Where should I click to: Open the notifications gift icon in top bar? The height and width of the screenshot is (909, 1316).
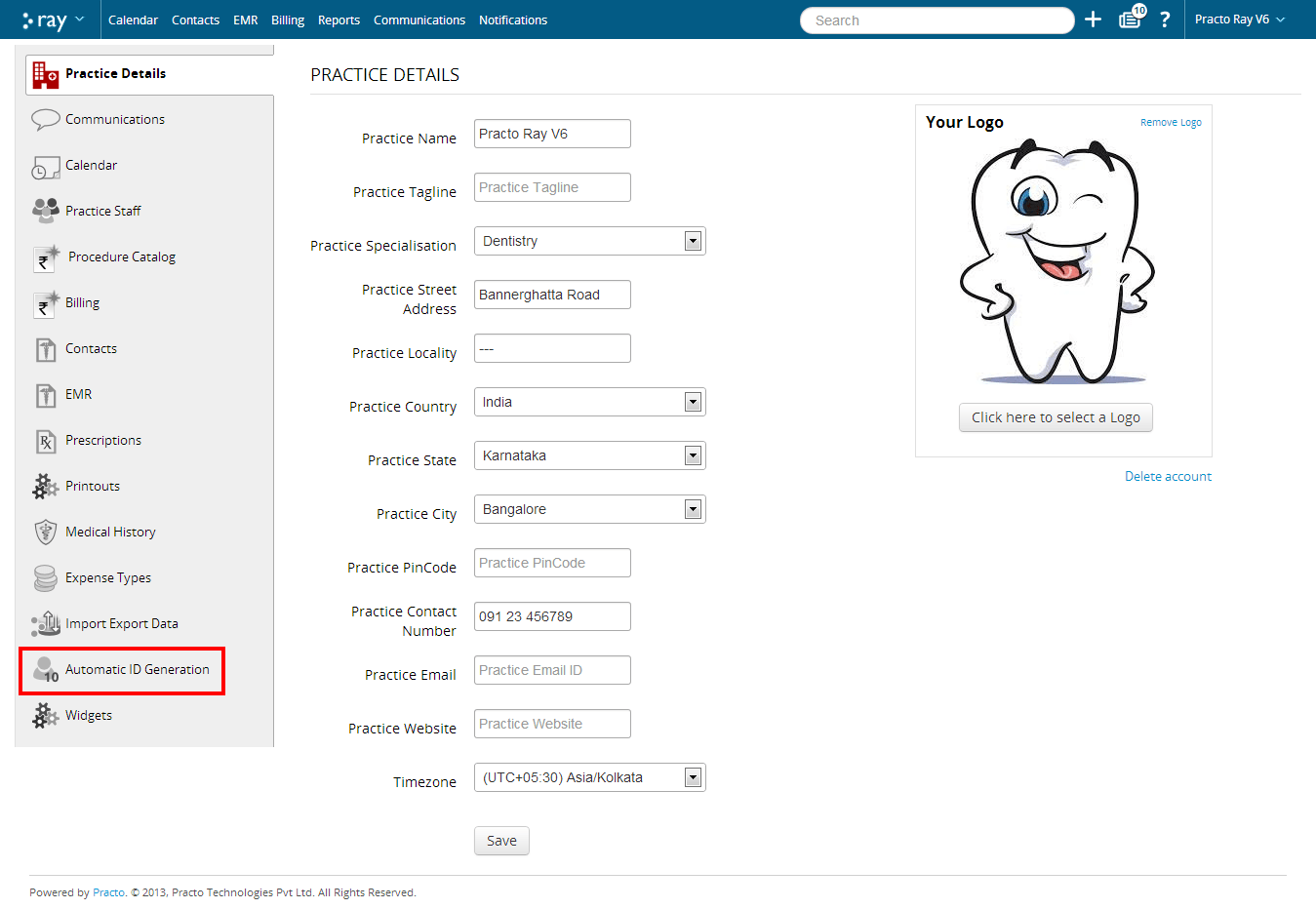pos(1129,20)
